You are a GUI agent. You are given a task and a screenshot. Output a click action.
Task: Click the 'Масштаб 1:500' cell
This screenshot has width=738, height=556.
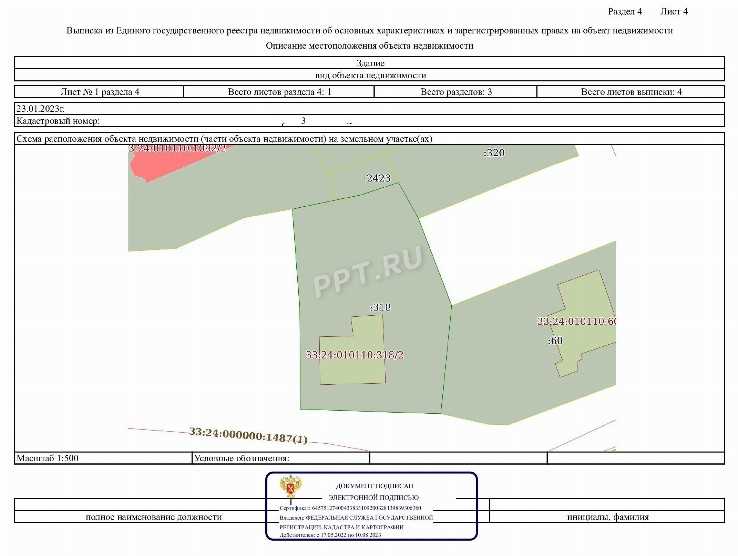click(x=103, y=458)
